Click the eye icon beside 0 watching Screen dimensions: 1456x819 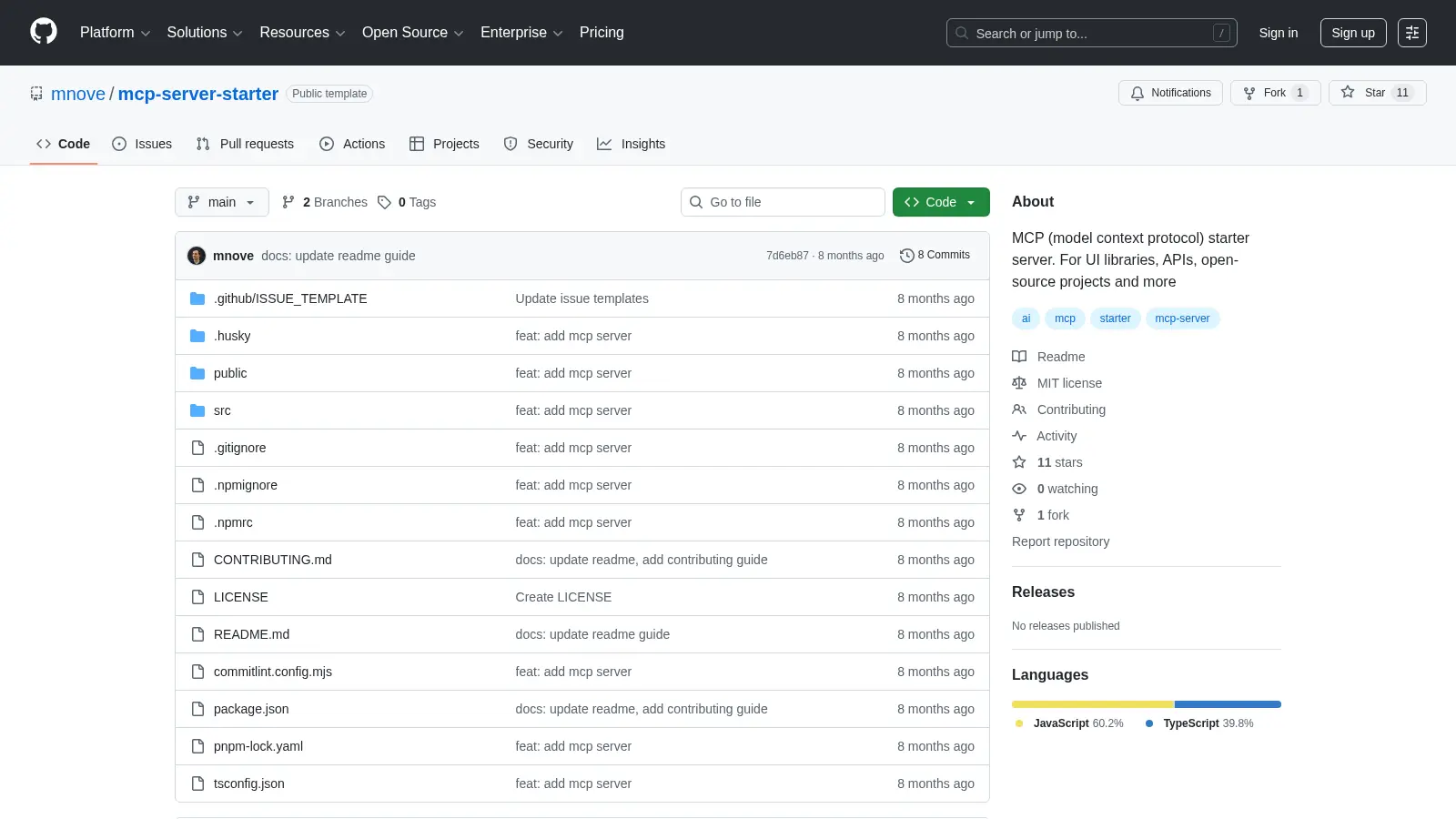point(1019,489)
